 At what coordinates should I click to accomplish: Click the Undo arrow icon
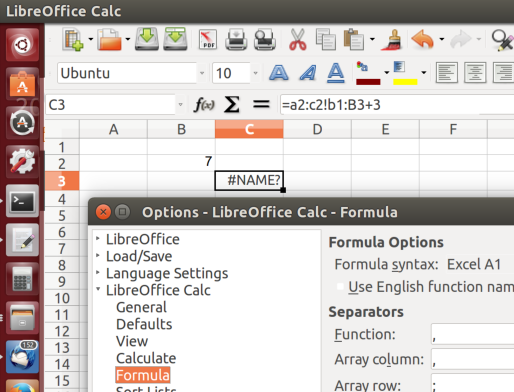pos(422,39)
